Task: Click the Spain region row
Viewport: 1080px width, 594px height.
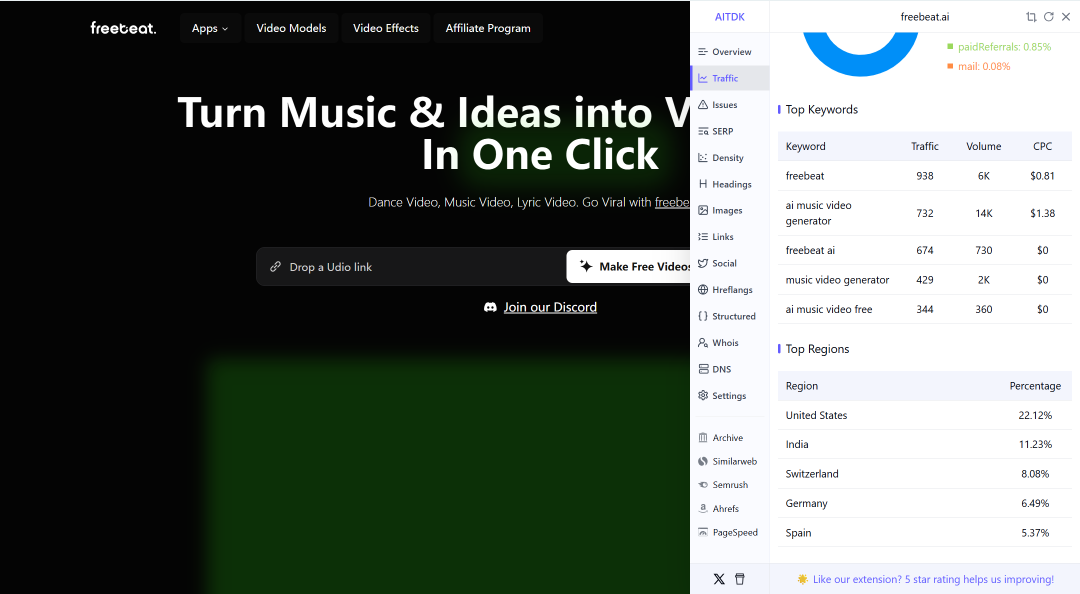Action: click(x=924, y=533)
